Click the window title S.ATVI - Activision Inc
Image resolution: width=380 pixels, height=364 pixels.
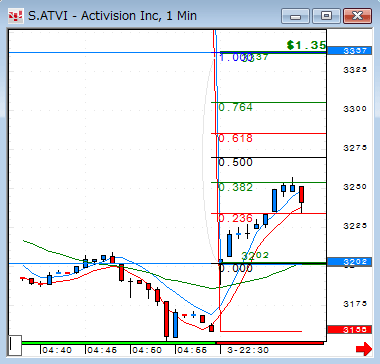(112, 16)
